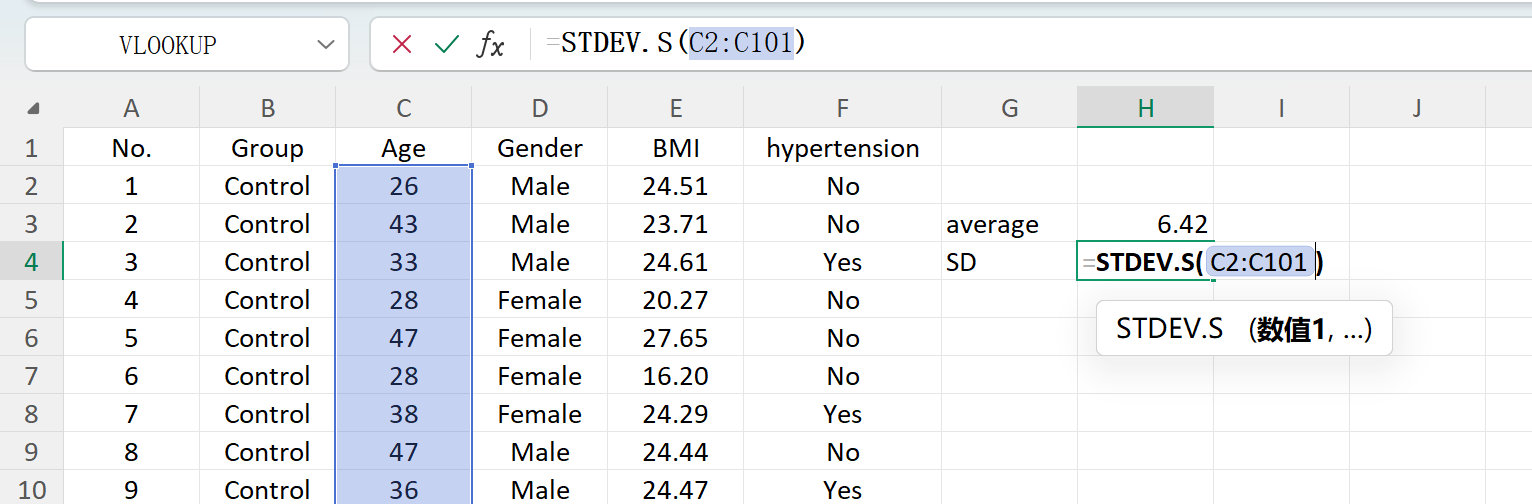Image resolution: width=1532 pixels, height=504 pixels.
Task: Click the age cell with 36
Action: click(404, 489)
